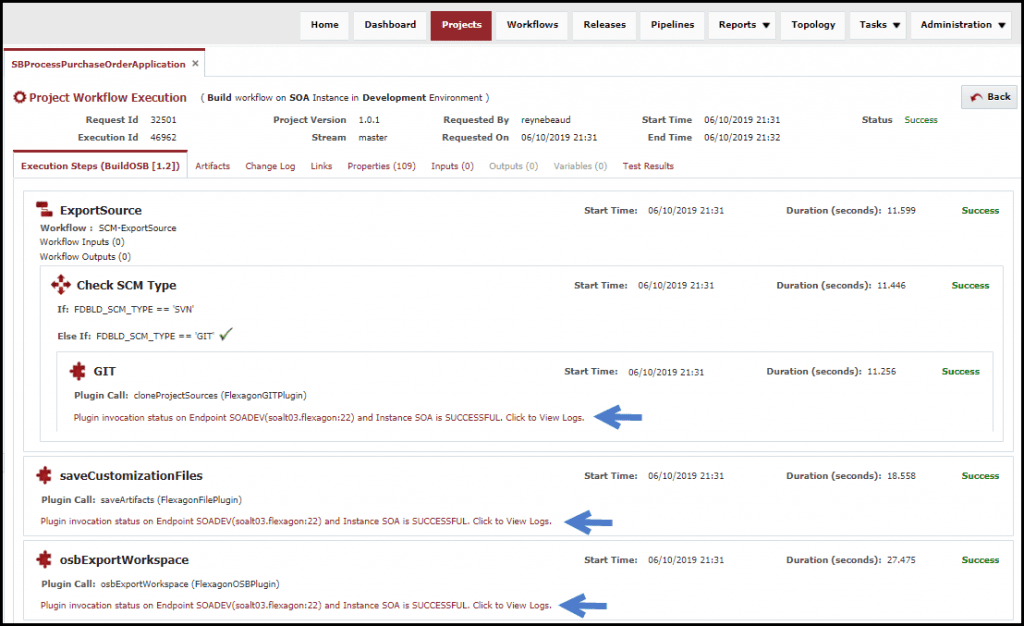Open the Reports dropdown menu

coord(741,25)
